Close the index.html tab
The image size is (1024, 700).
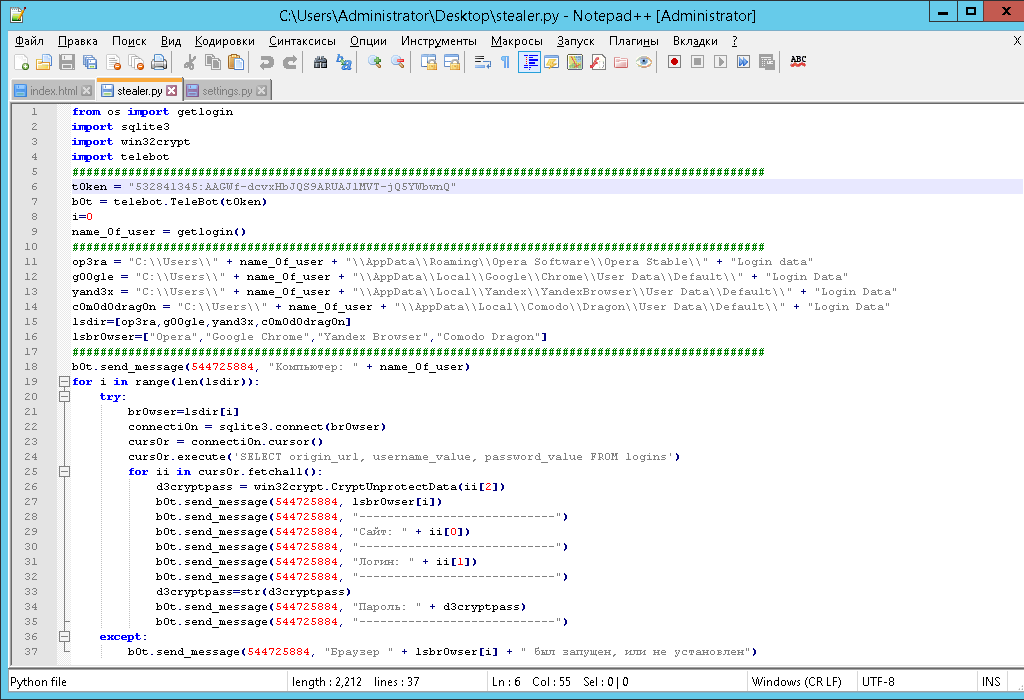pos(86,91)
